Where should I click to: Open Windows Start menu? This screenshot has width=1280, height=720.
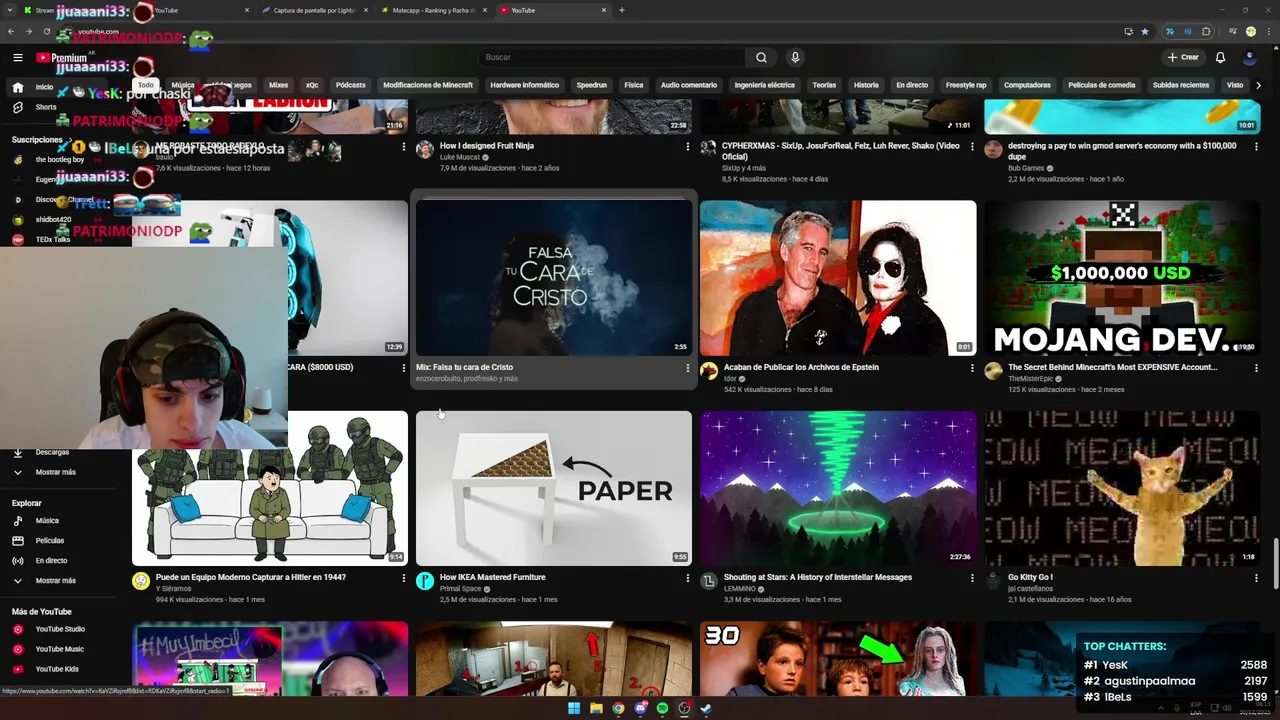[x=574, y=709]
